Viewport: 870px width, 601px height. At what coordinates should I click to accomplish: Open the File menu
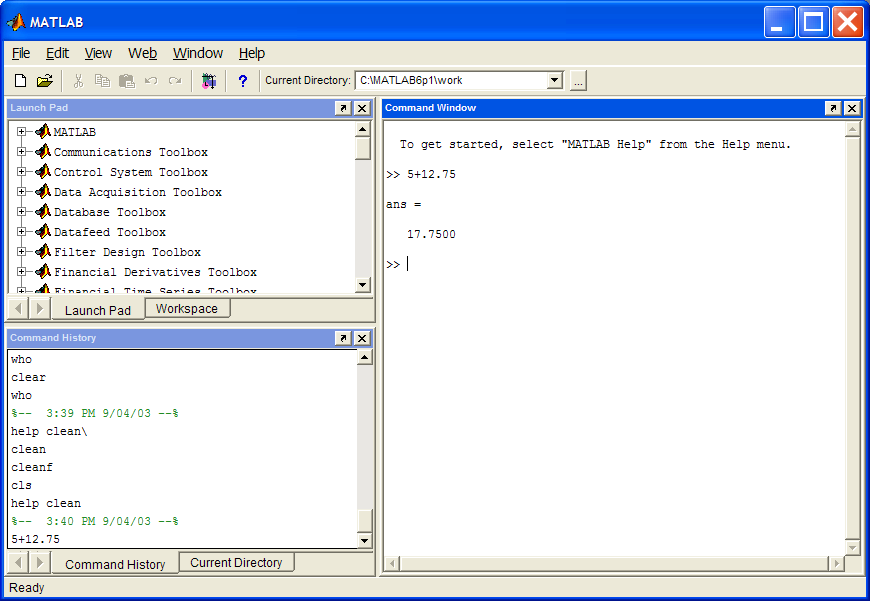tap(21, 53)
